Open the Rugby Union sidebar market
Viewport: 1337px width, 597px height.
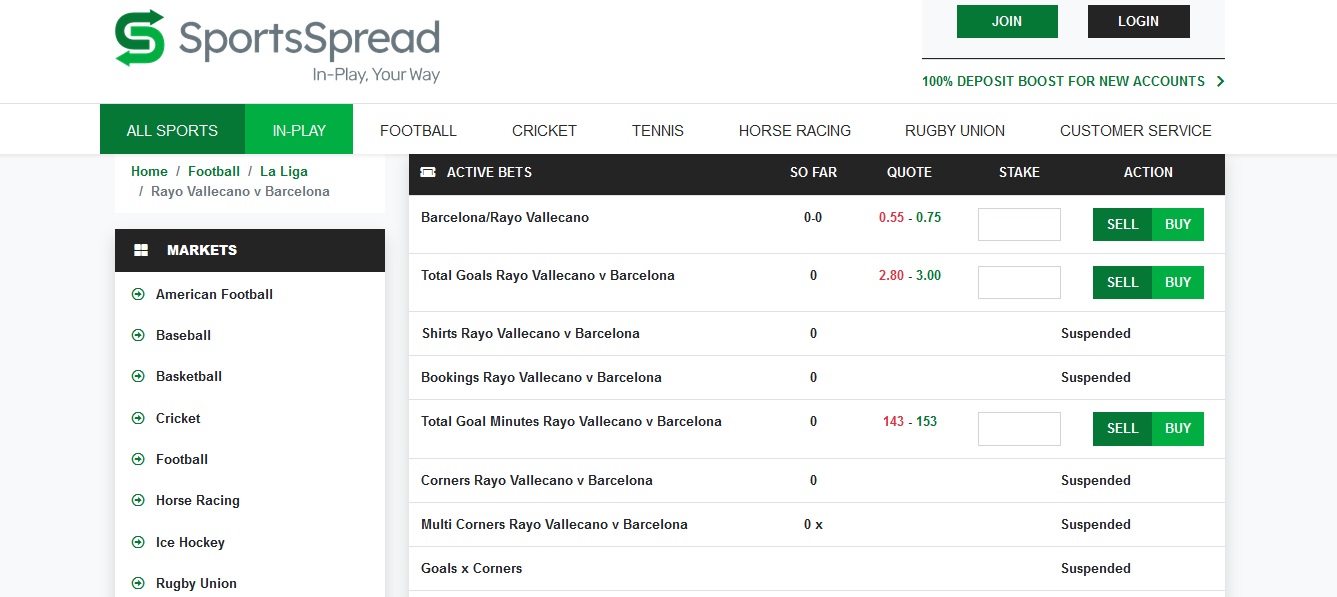(x=196, y=583)
